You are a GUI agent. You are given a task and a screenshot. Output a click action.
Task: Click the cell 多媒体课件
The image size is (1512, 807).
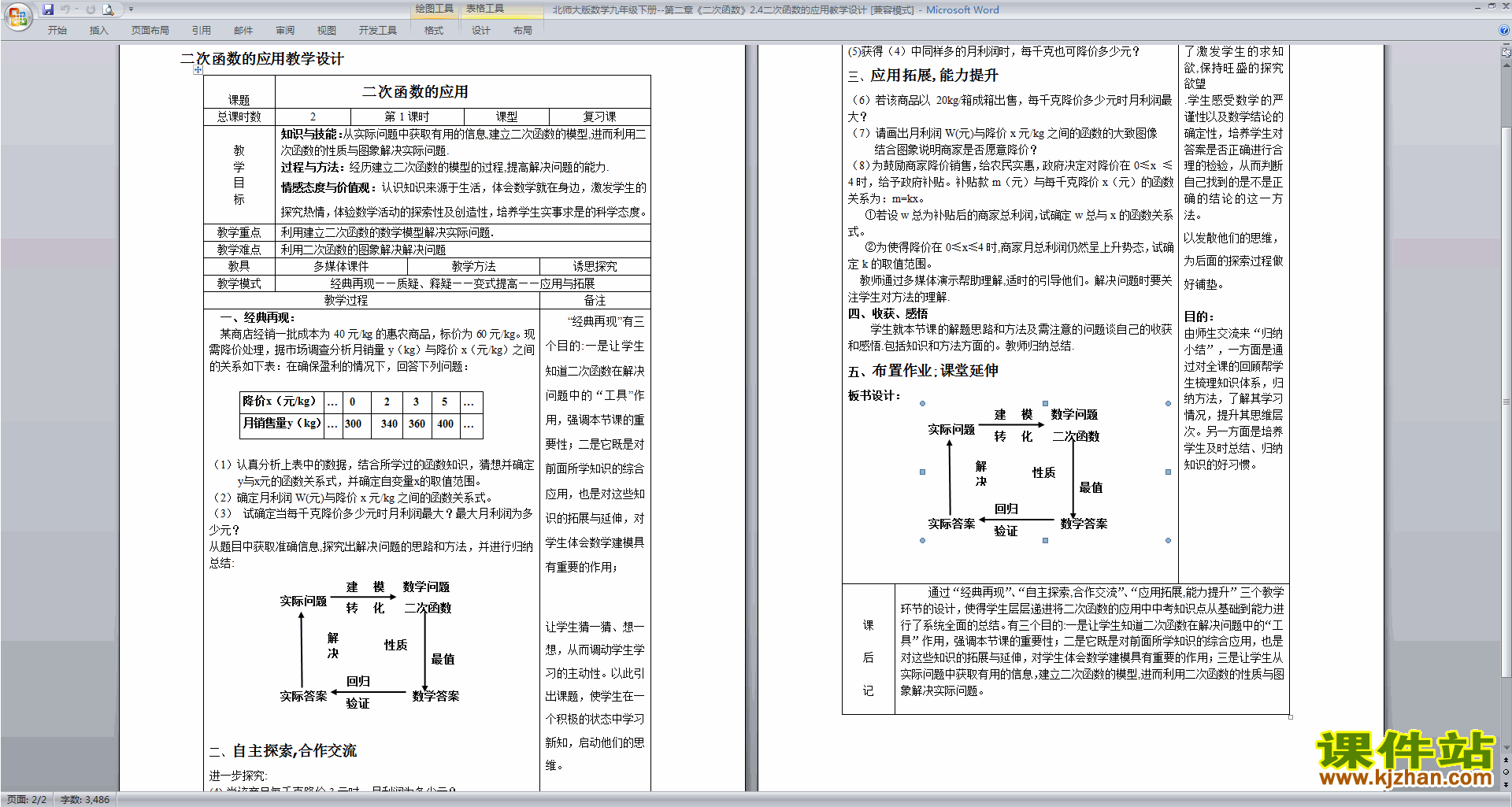pos(341,266)
